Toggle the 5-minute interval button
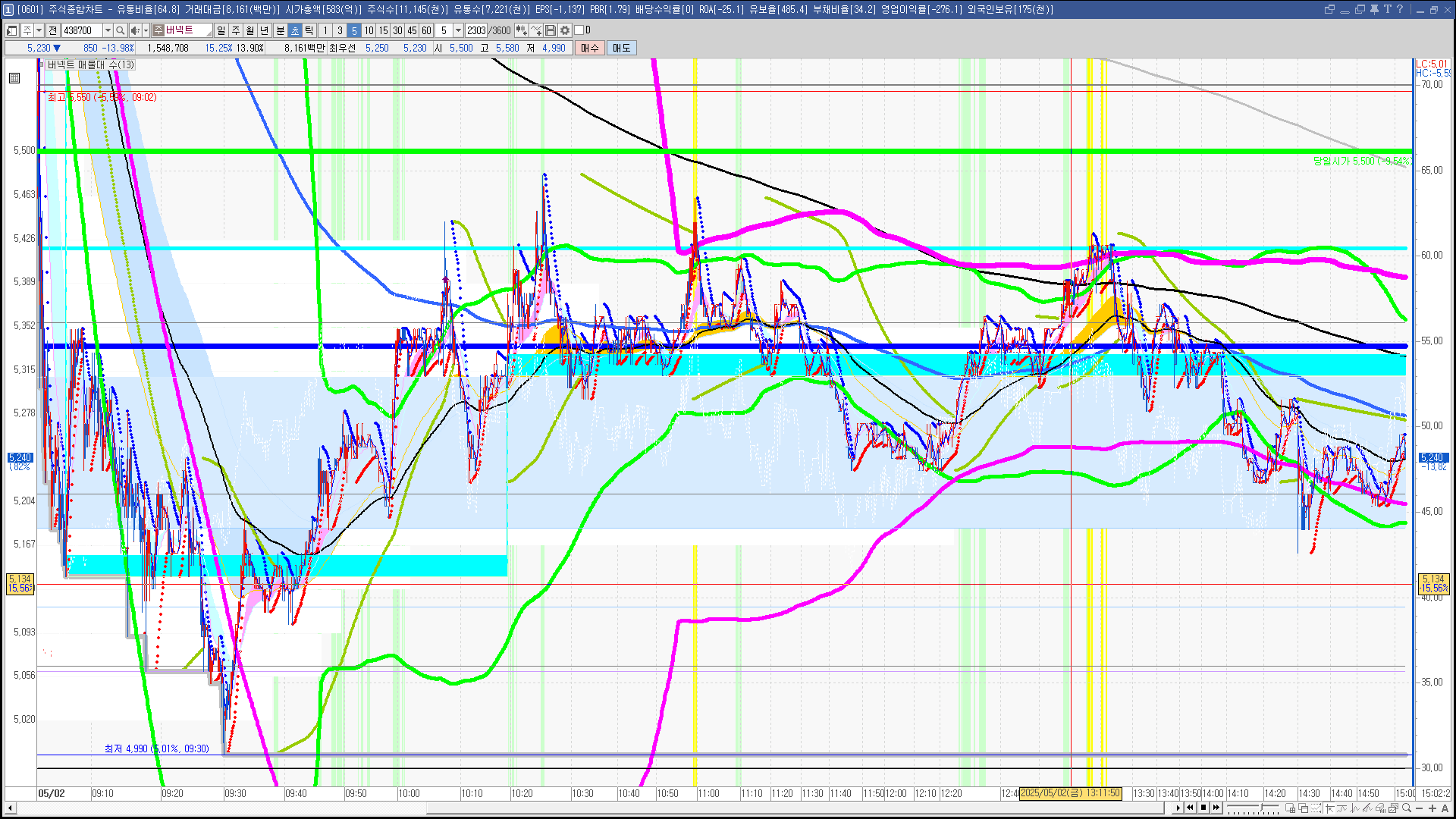This screenshot has width=1456, height=819. tap(354, 30)
